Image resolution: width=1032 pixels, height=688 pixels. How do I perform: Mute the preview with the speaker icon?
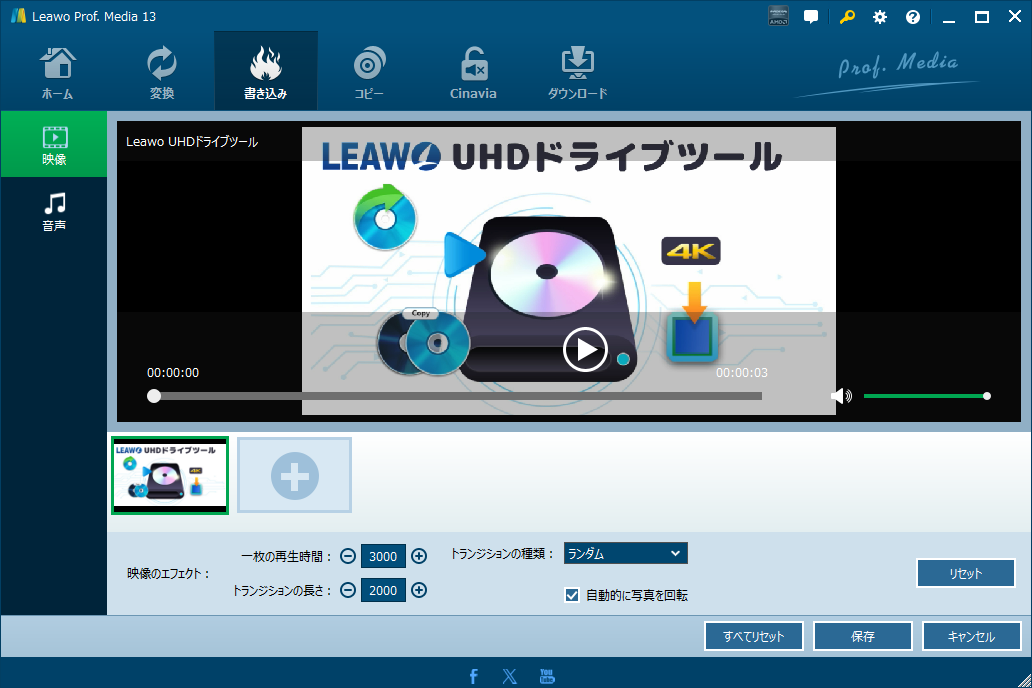840,396
